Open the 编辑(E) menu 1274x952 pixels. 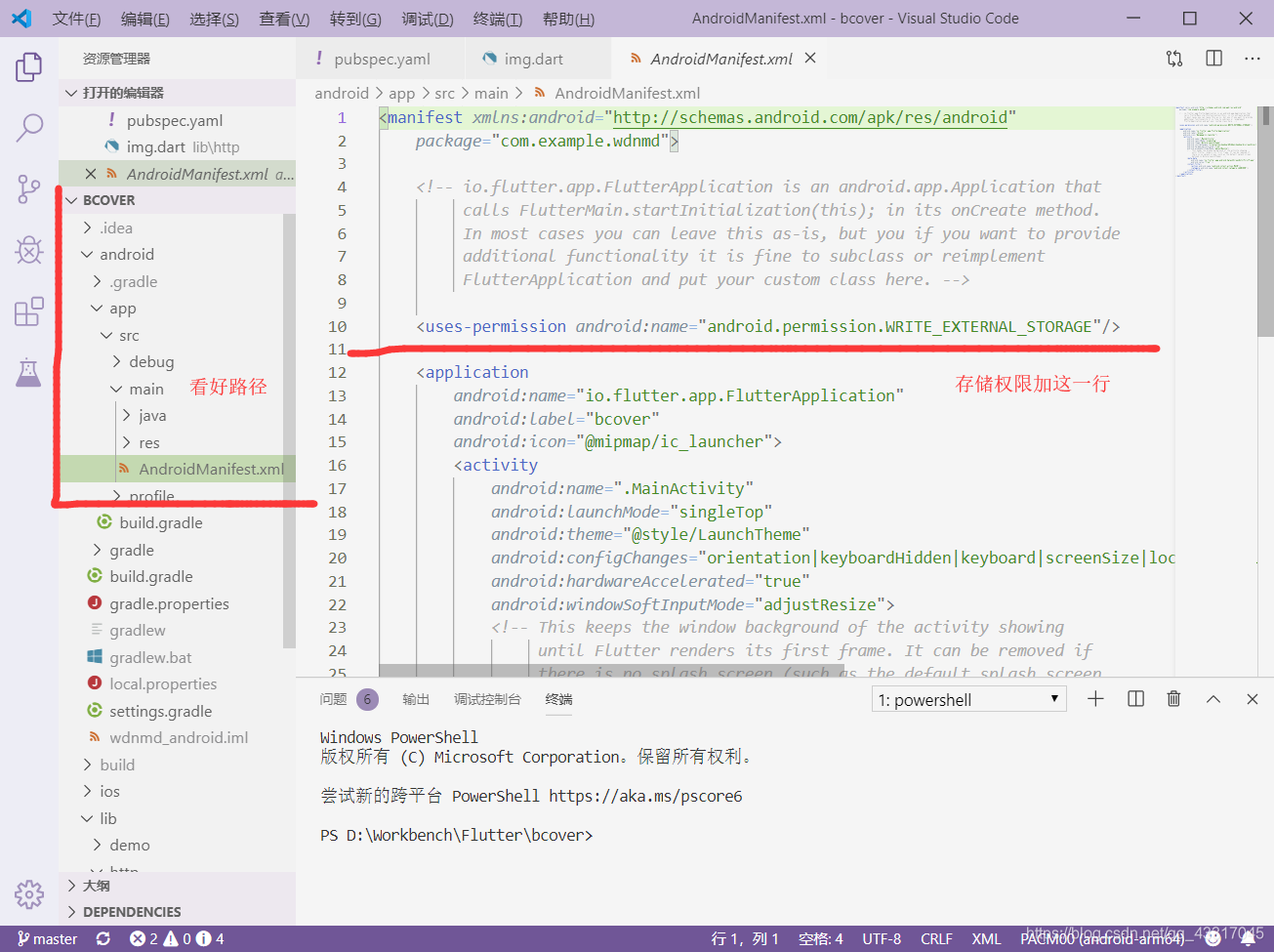pos(145,19)
